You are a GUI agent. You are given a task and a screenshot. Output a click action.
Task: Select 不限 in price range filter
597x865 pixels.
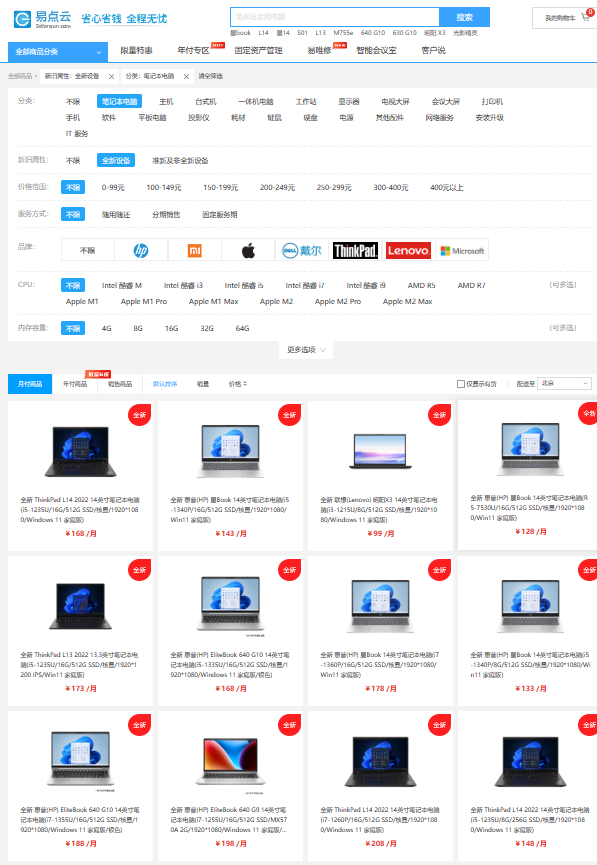pyautogui.click(x=73, y=188)
